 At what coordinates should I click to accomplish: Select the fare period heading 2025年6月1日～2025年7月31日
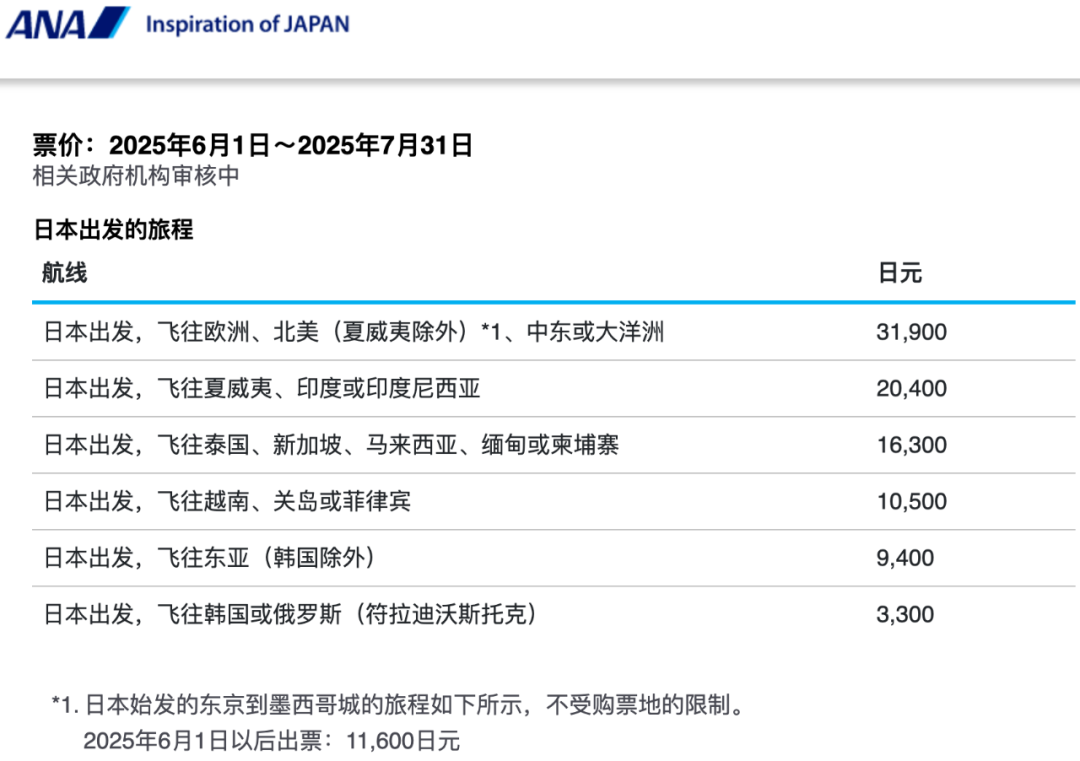tap(252, 145)
